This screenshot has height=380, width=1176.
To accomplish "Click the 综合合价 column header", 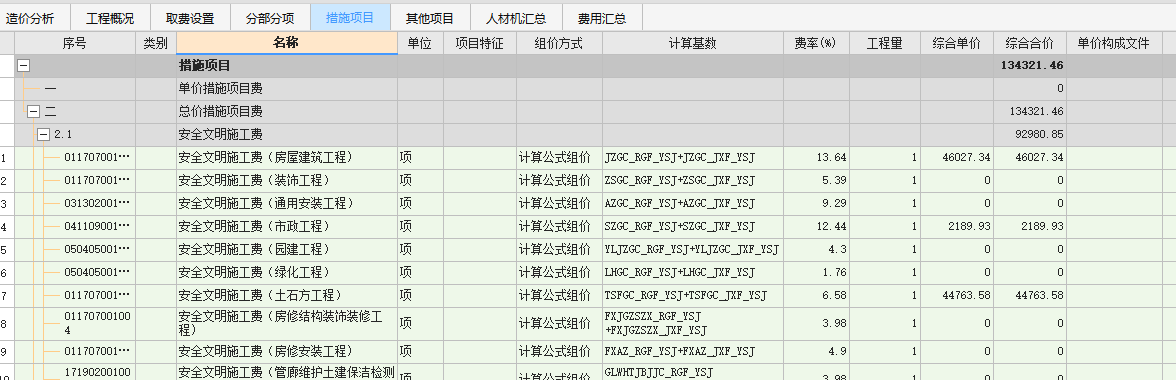I will 1030,43.
